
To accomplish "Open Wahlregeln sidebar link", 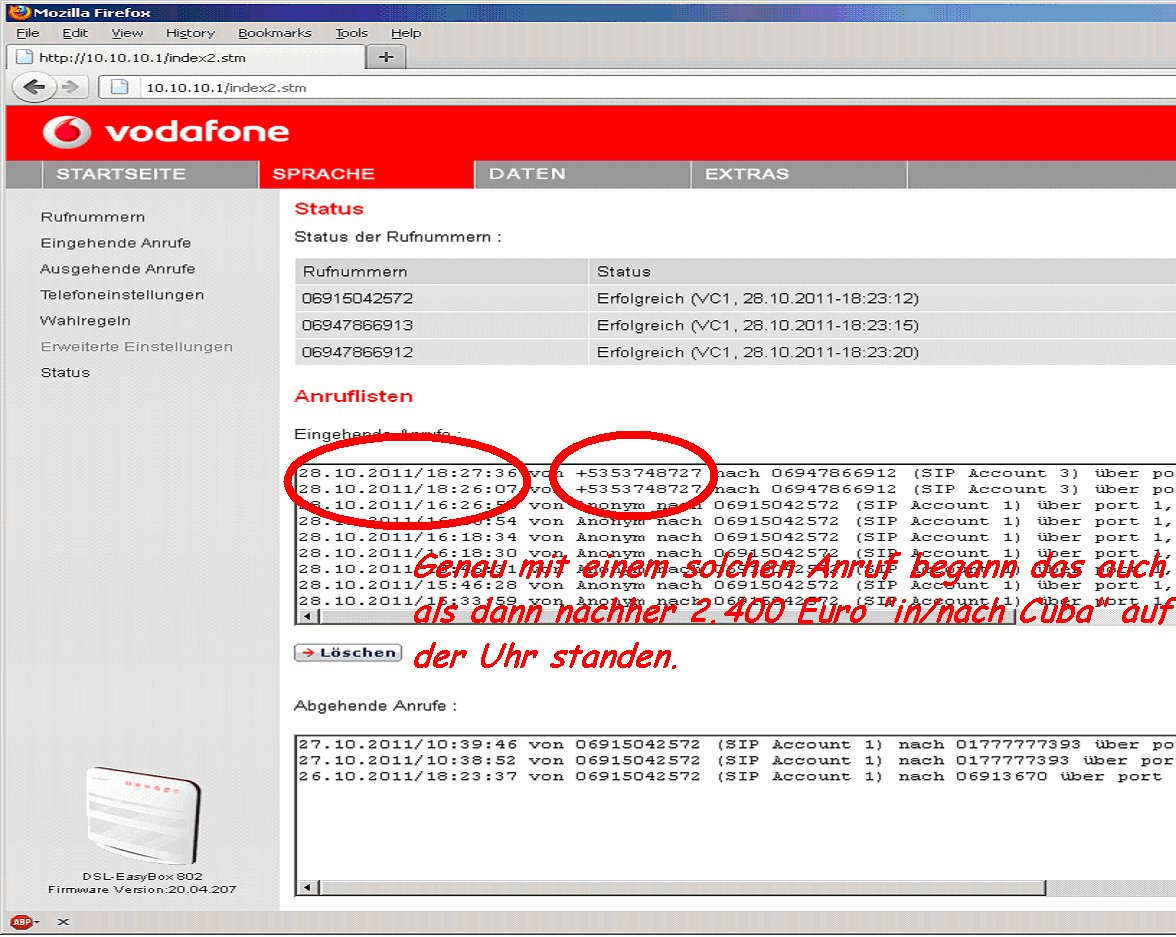I will (x=85, y=321).
